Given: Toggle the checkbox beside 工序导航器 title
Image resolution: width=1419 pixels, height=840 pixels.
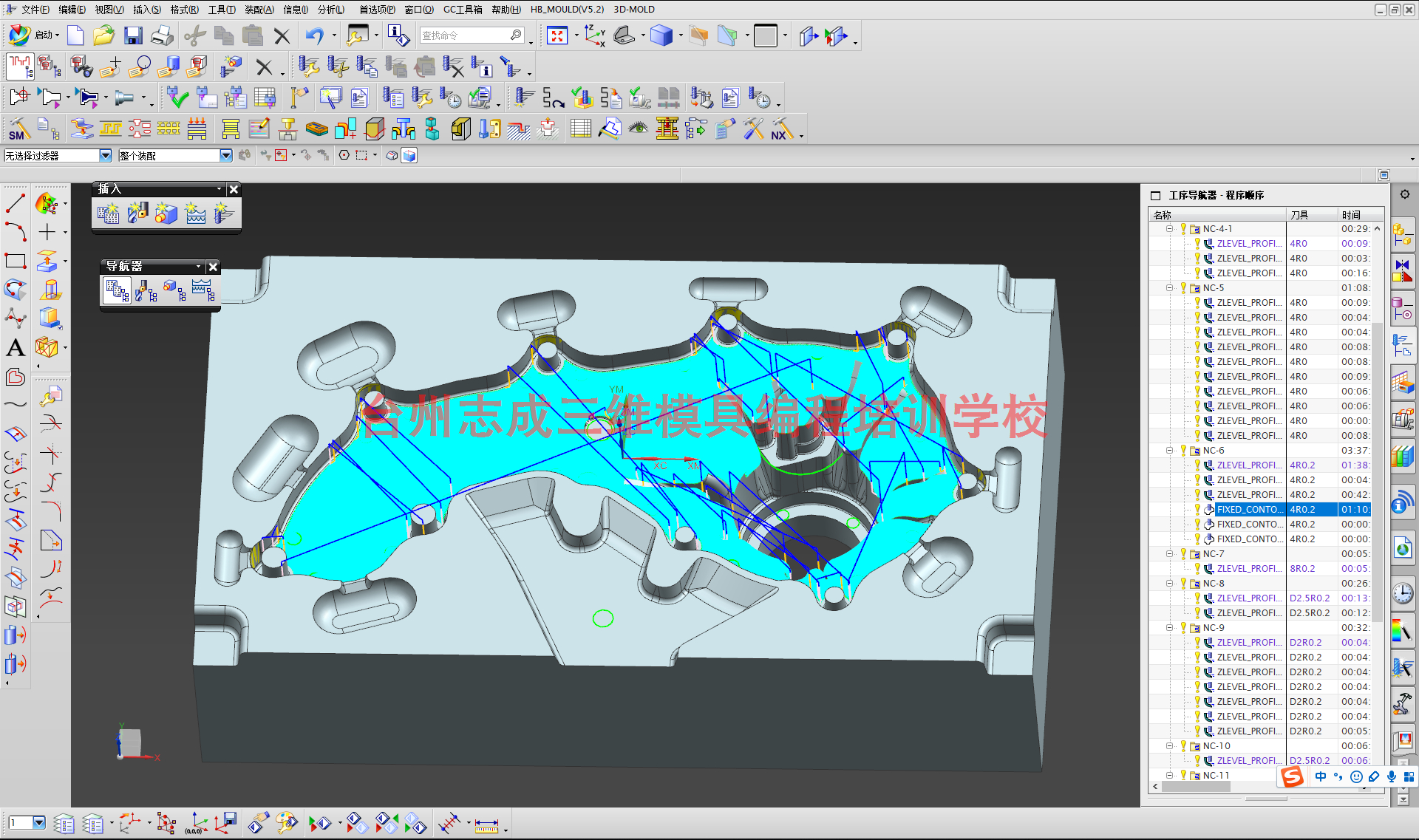Looking at the screenshot, I should pos(1156,196).
